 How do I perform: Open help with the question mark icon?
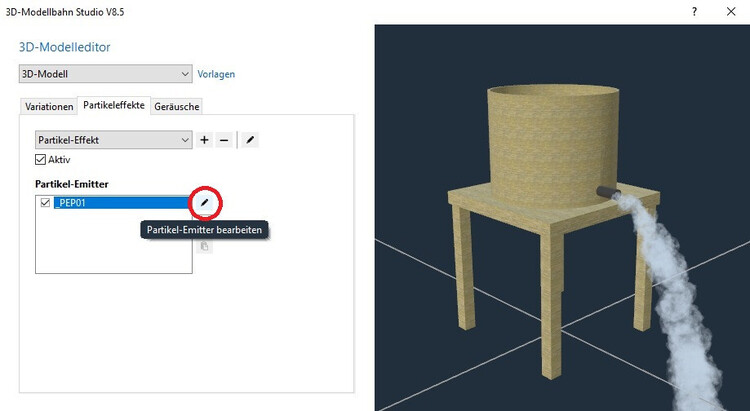point(695,11)
